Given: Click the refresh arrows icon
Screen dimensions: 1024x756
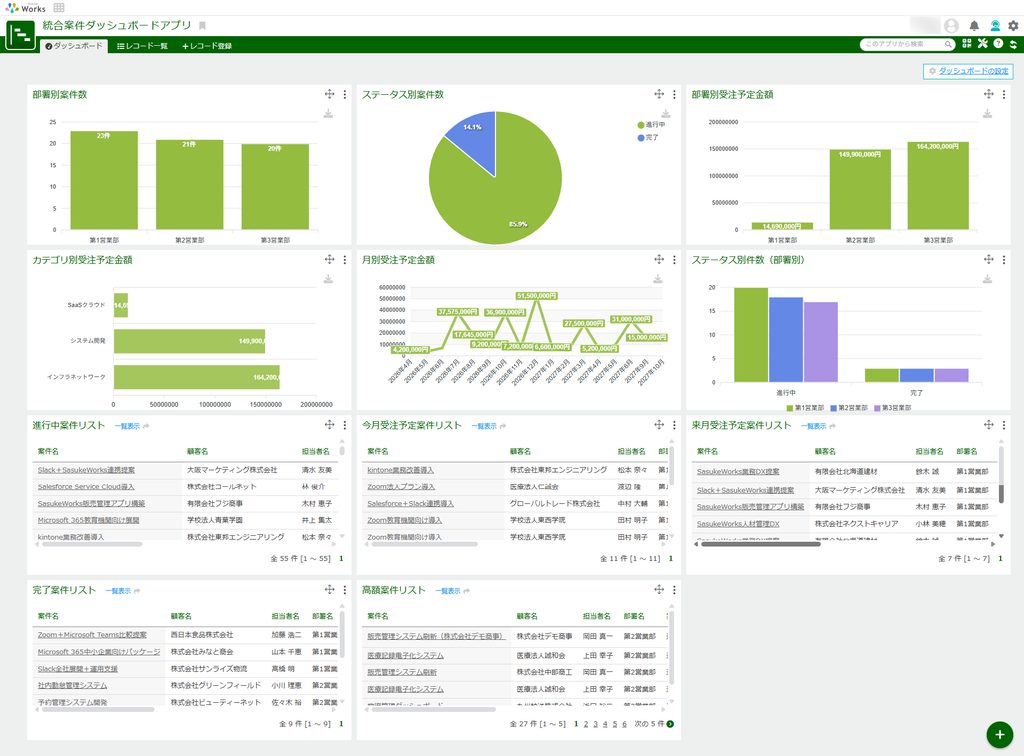Looking at the screenshot, I should [x=1014, y=44].
